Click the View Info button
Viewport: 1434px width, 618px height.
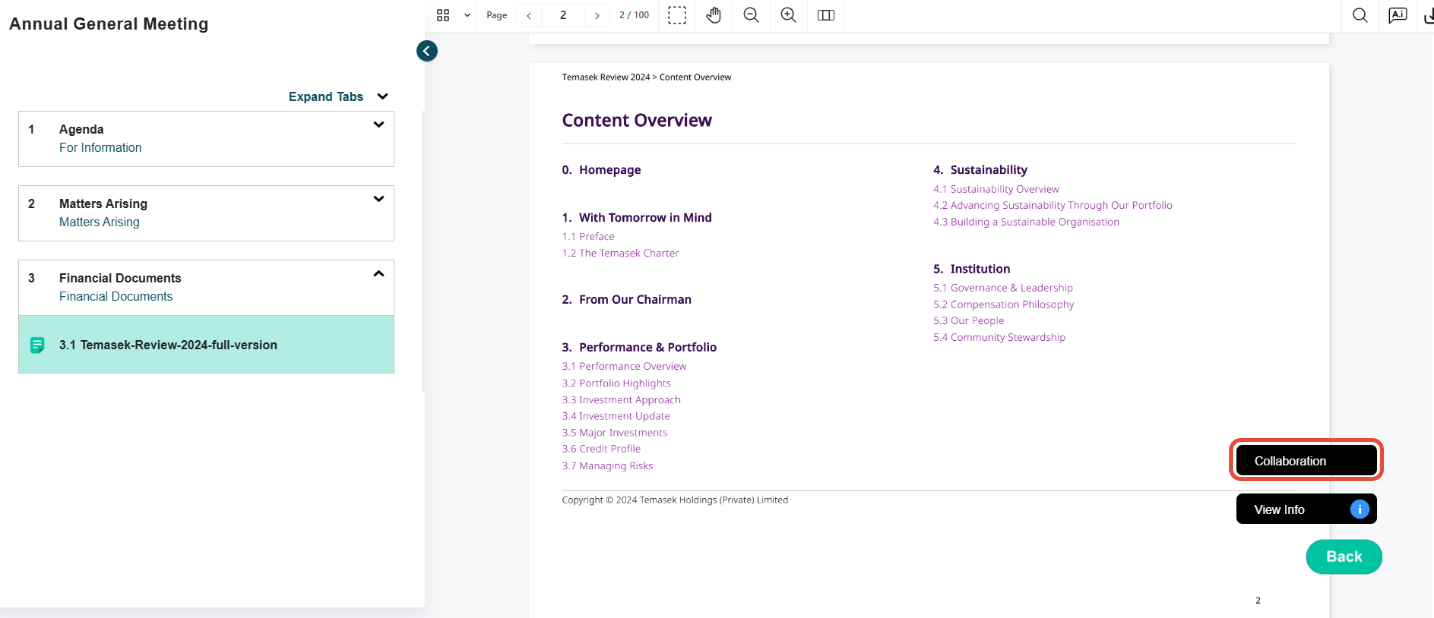pos(1306,509)
